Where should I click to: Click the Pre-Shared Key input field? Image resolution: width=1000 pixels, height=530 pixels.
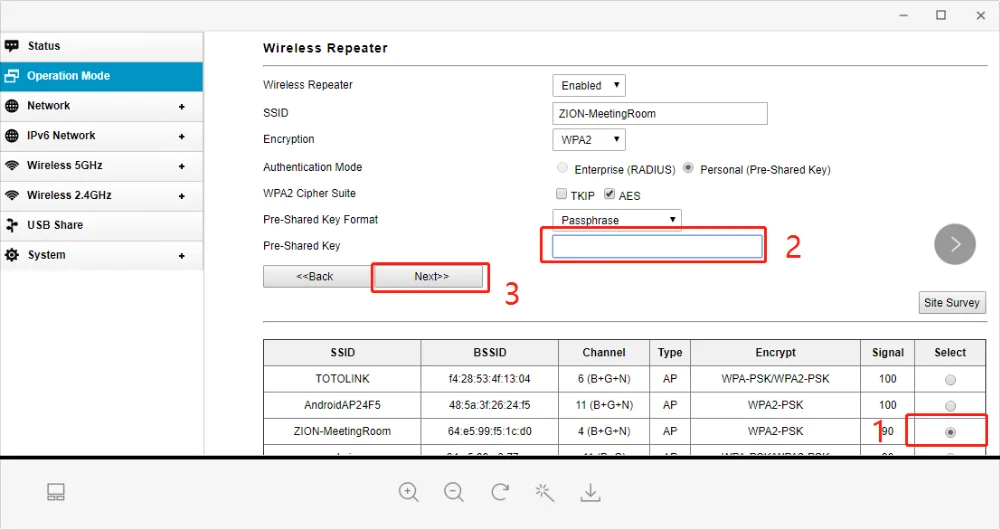[657, 246]
